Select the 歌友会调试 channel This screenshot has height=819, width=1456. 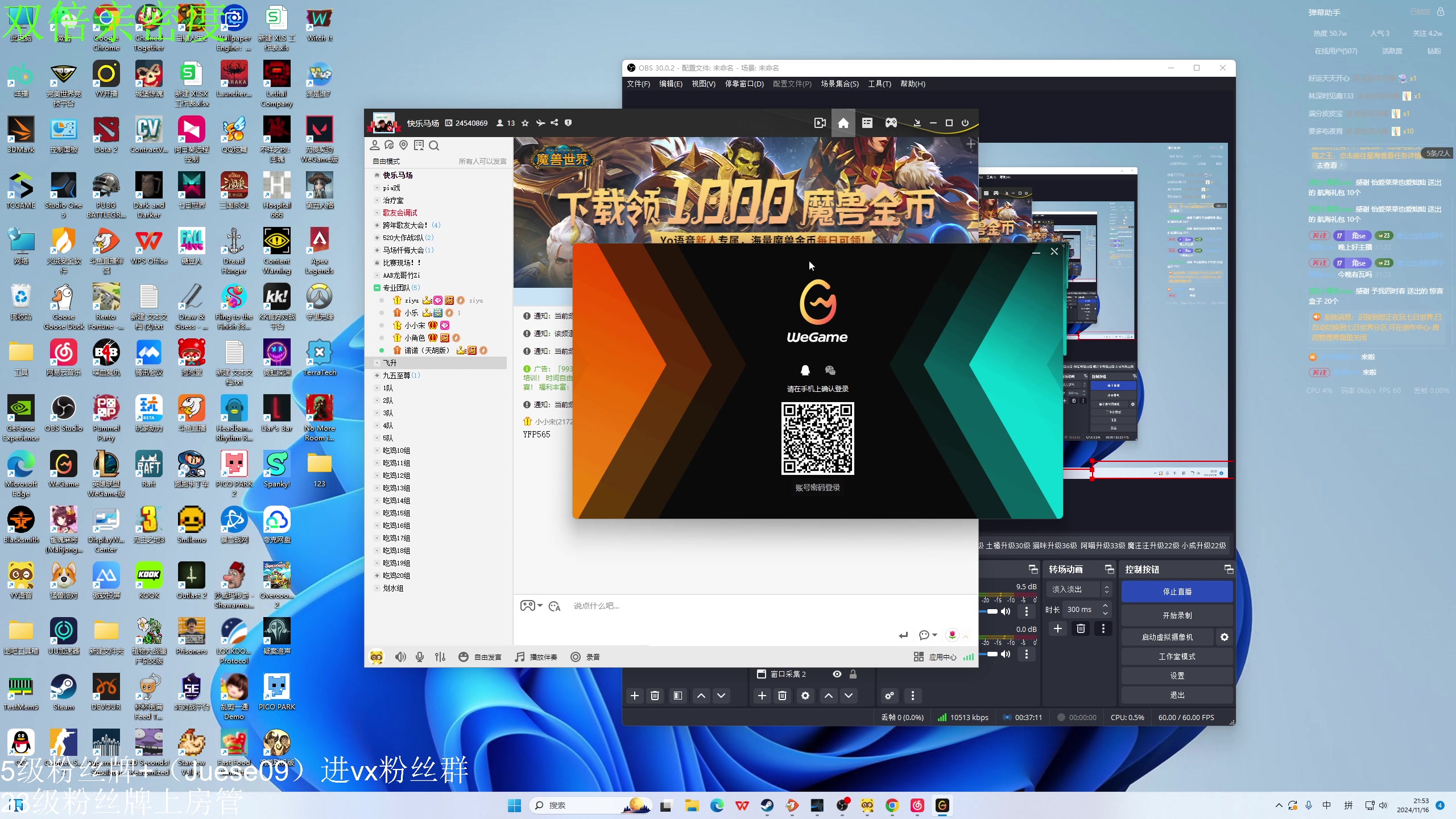pyautogui.click(x=400, y=213)
